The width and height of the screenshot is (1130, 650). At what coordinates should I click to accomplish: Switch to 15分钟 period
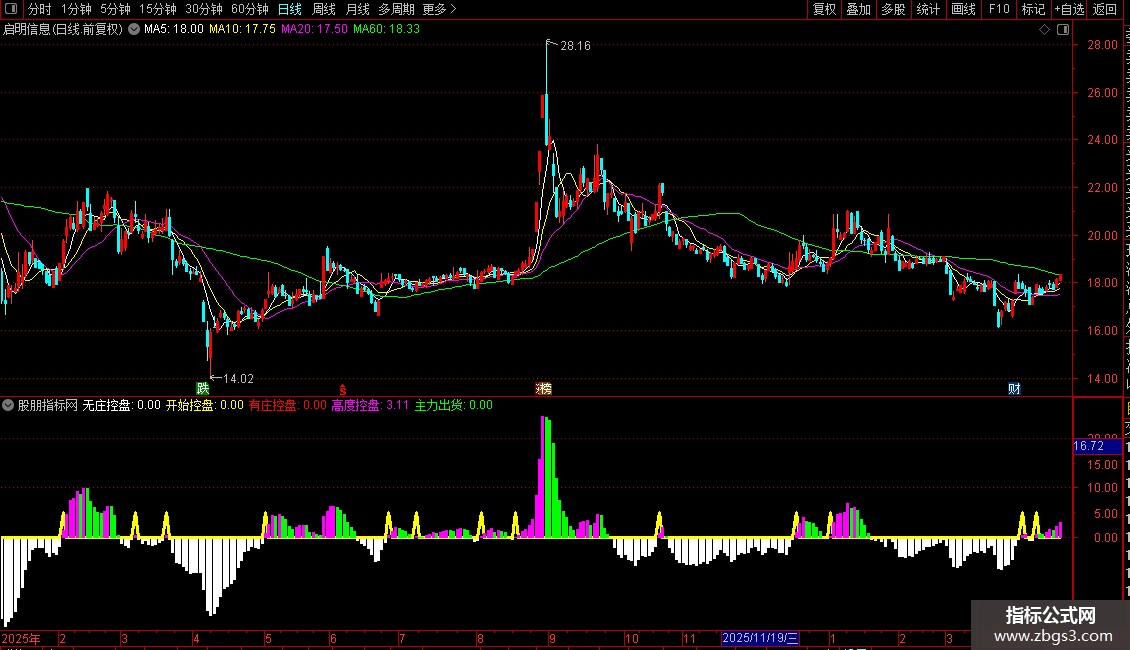click(x=158, y=9)
